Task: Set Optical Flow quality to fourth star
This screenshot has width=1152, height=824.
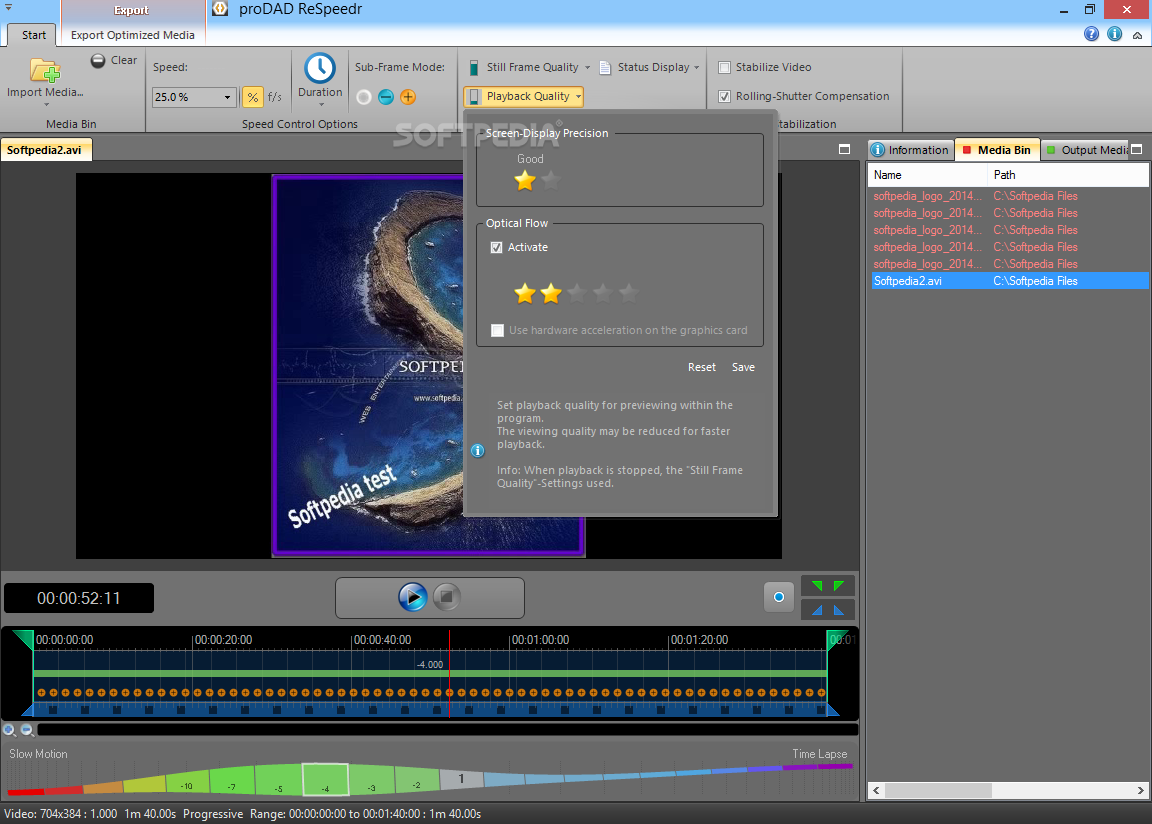Action: pos(602,294)
